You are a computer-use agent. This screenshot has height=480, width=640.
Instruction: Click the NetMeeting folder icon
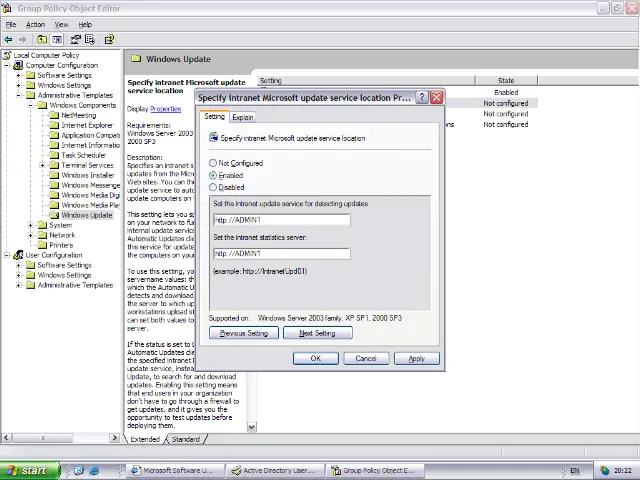pos(54,115)
